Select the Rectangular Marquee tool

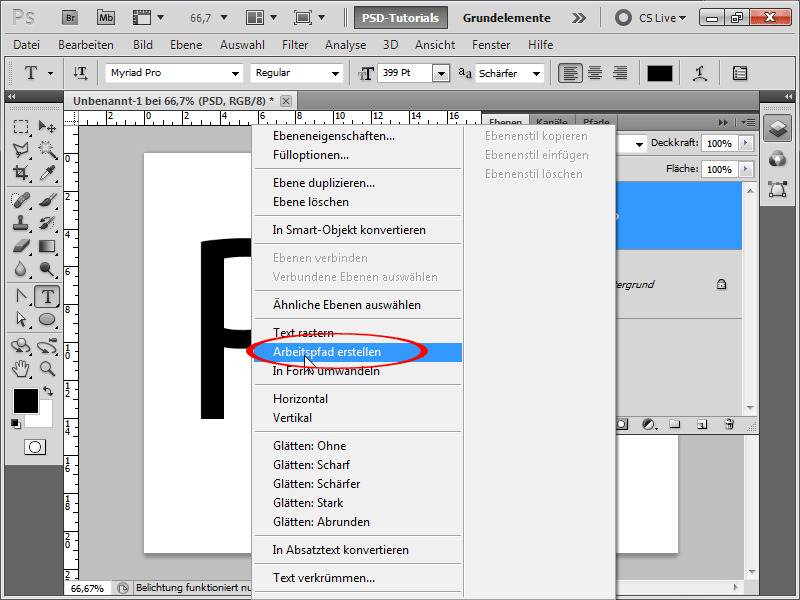pos(21,126)
